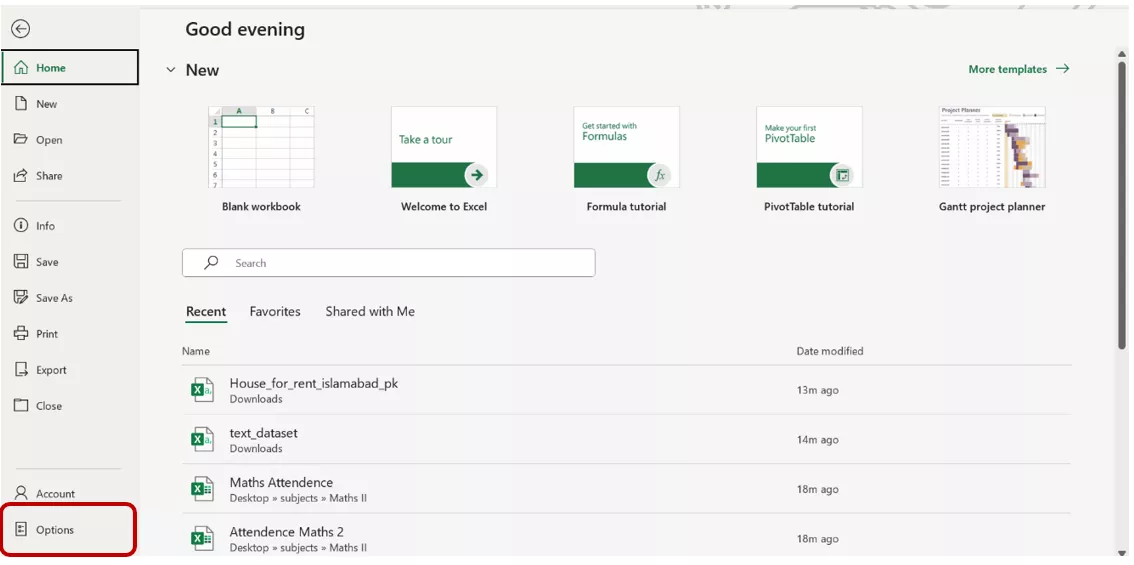This screenshot has height=565, width=1134.
Task: Open the Gantt project planner template
Action: point(992,148)
